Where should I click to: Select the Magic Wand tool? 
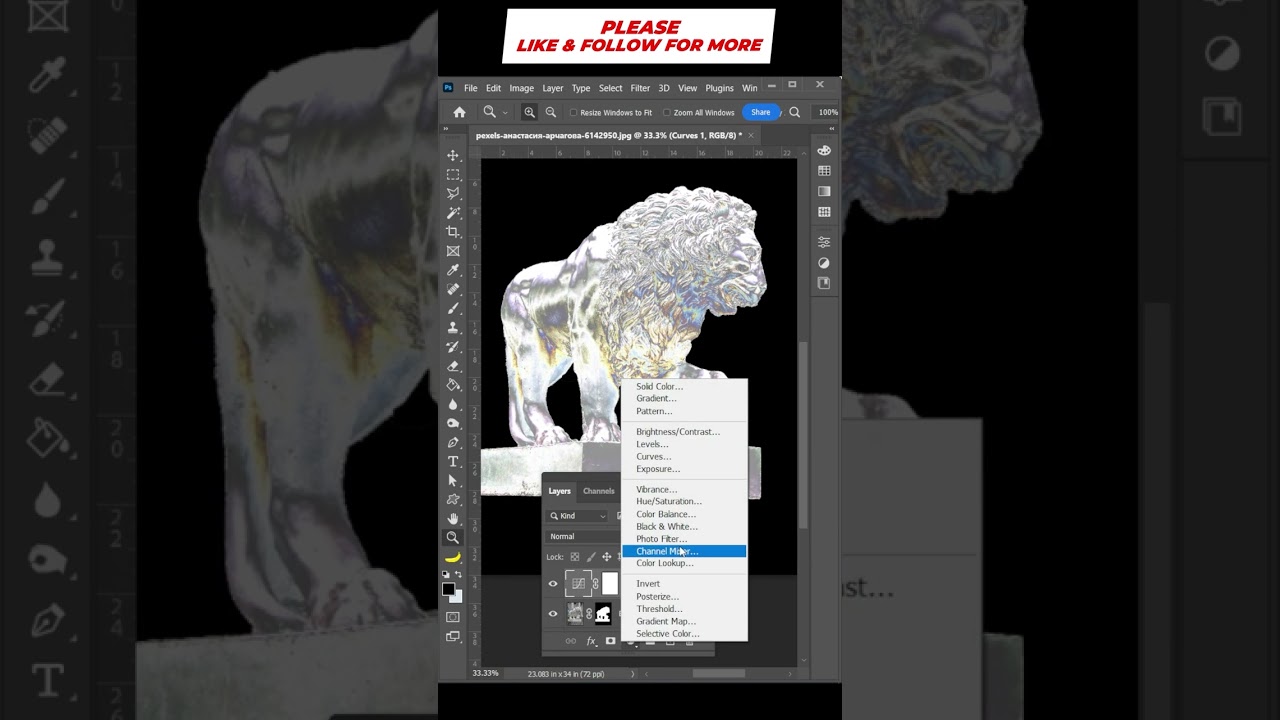pos(453,212)
